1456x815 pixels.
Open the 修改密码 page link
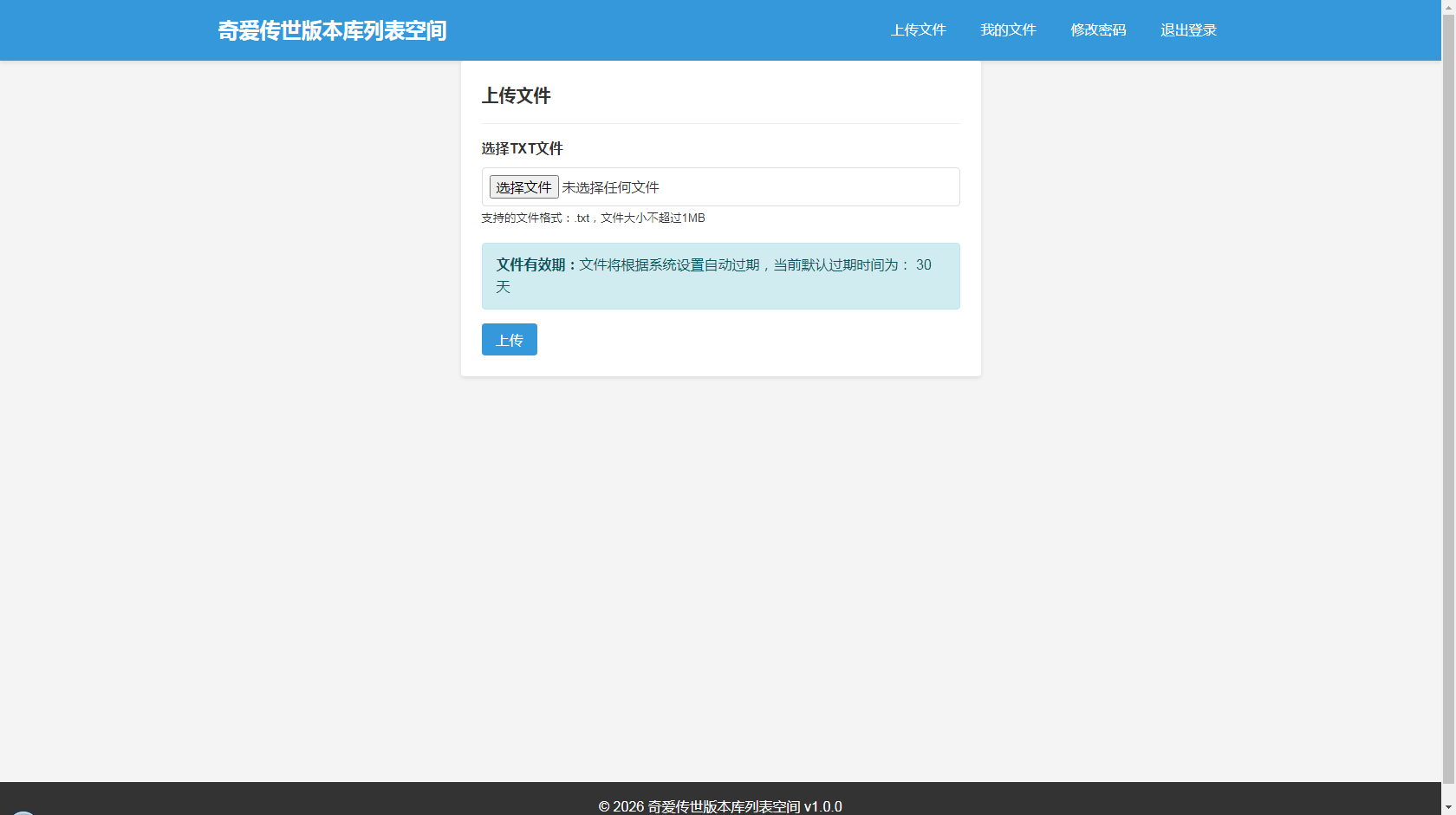1098,30
